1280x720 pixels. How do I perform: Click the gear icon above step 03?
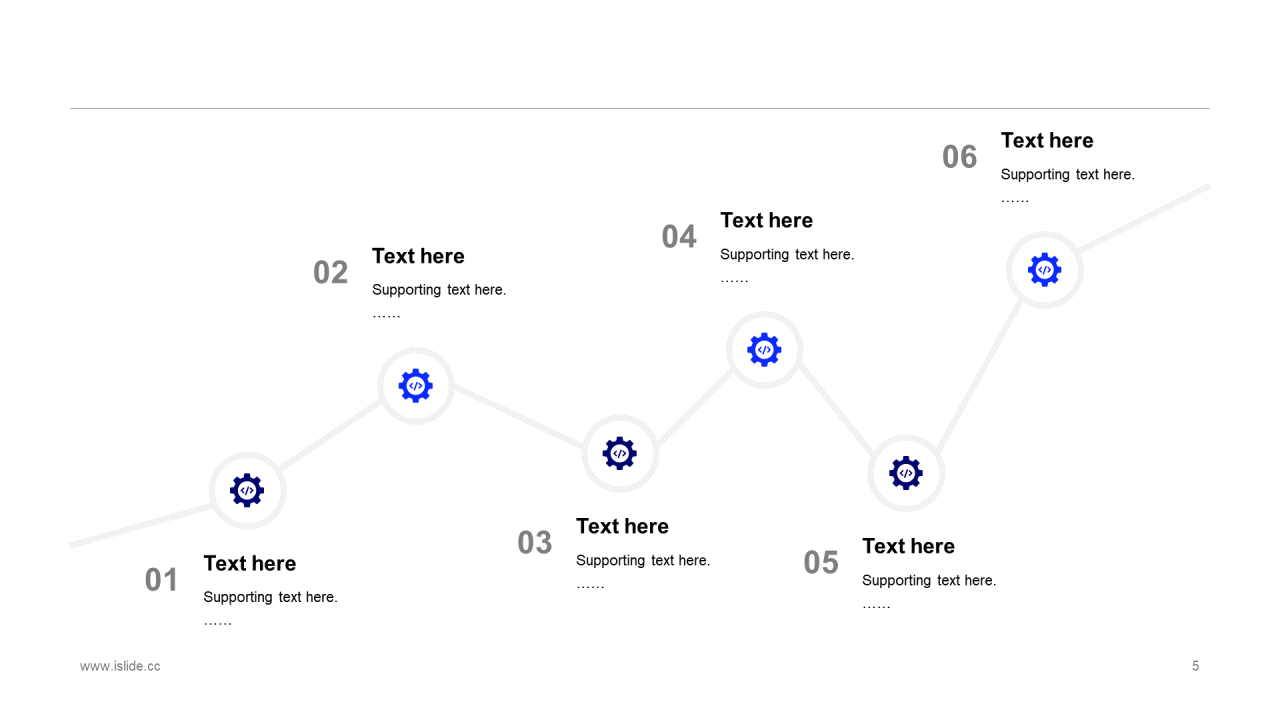[x=620, y=454]
